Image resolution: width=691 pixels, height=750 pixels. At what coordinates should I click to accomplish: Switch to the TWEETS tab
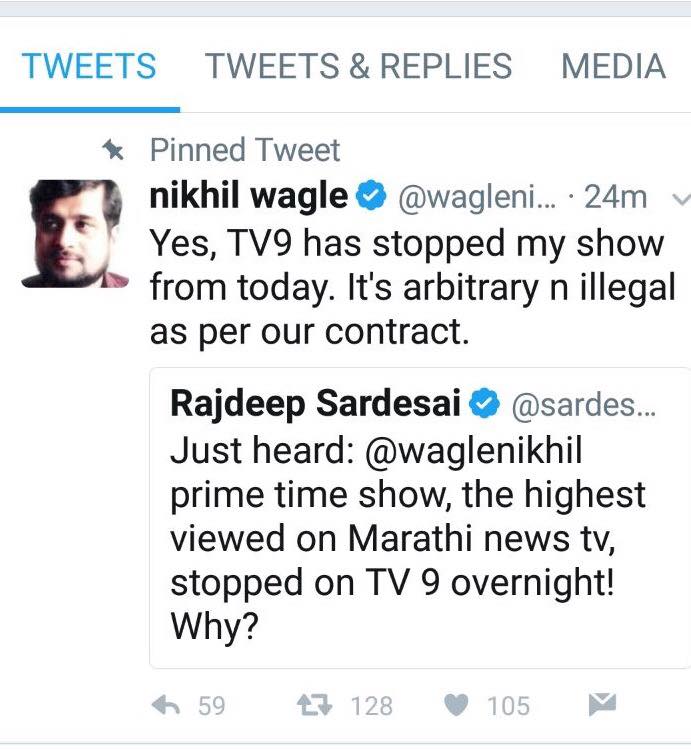[89, 67]
